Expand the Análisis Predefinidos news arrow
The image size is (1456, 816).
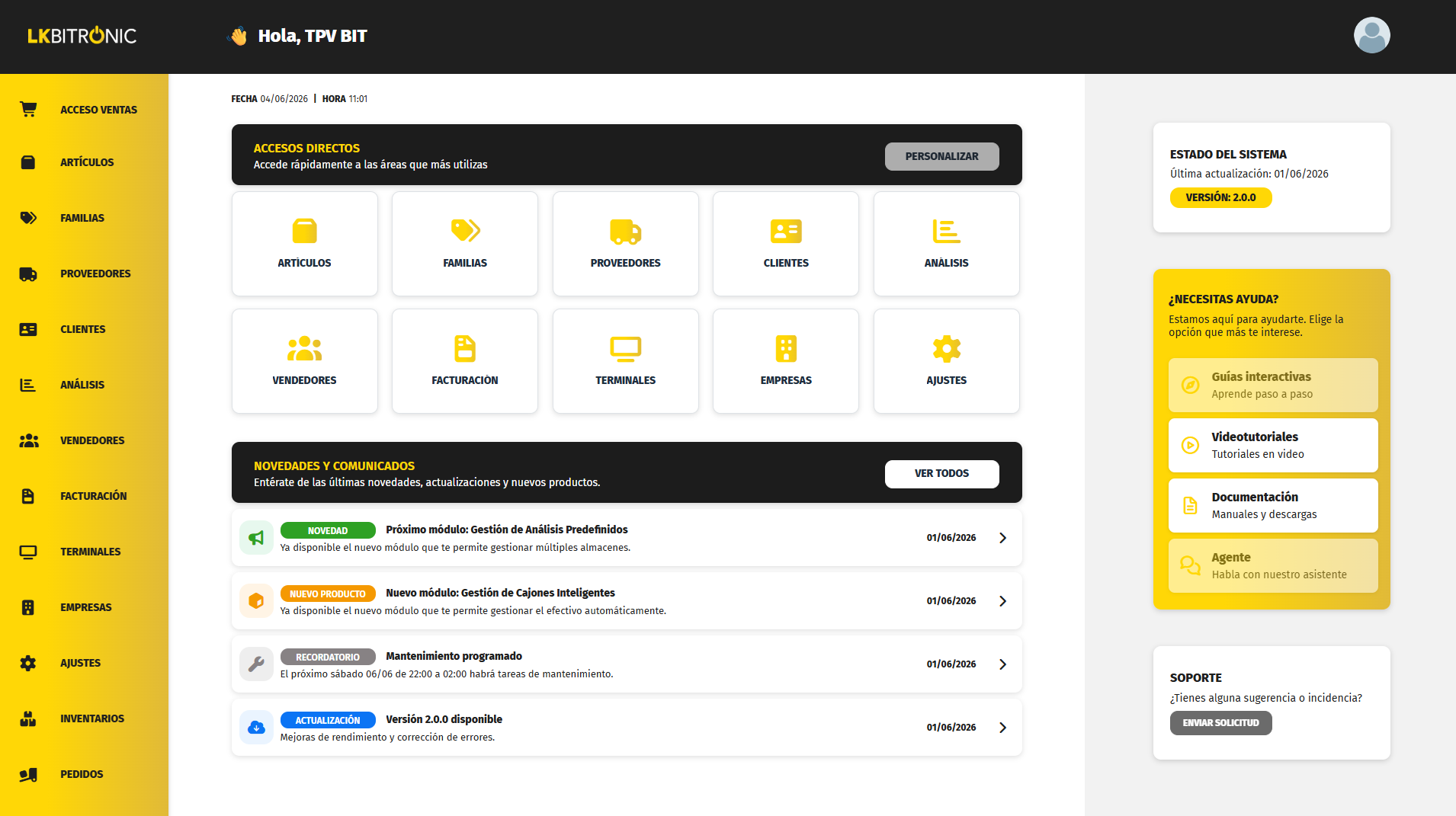click(x=1003, y=538)
